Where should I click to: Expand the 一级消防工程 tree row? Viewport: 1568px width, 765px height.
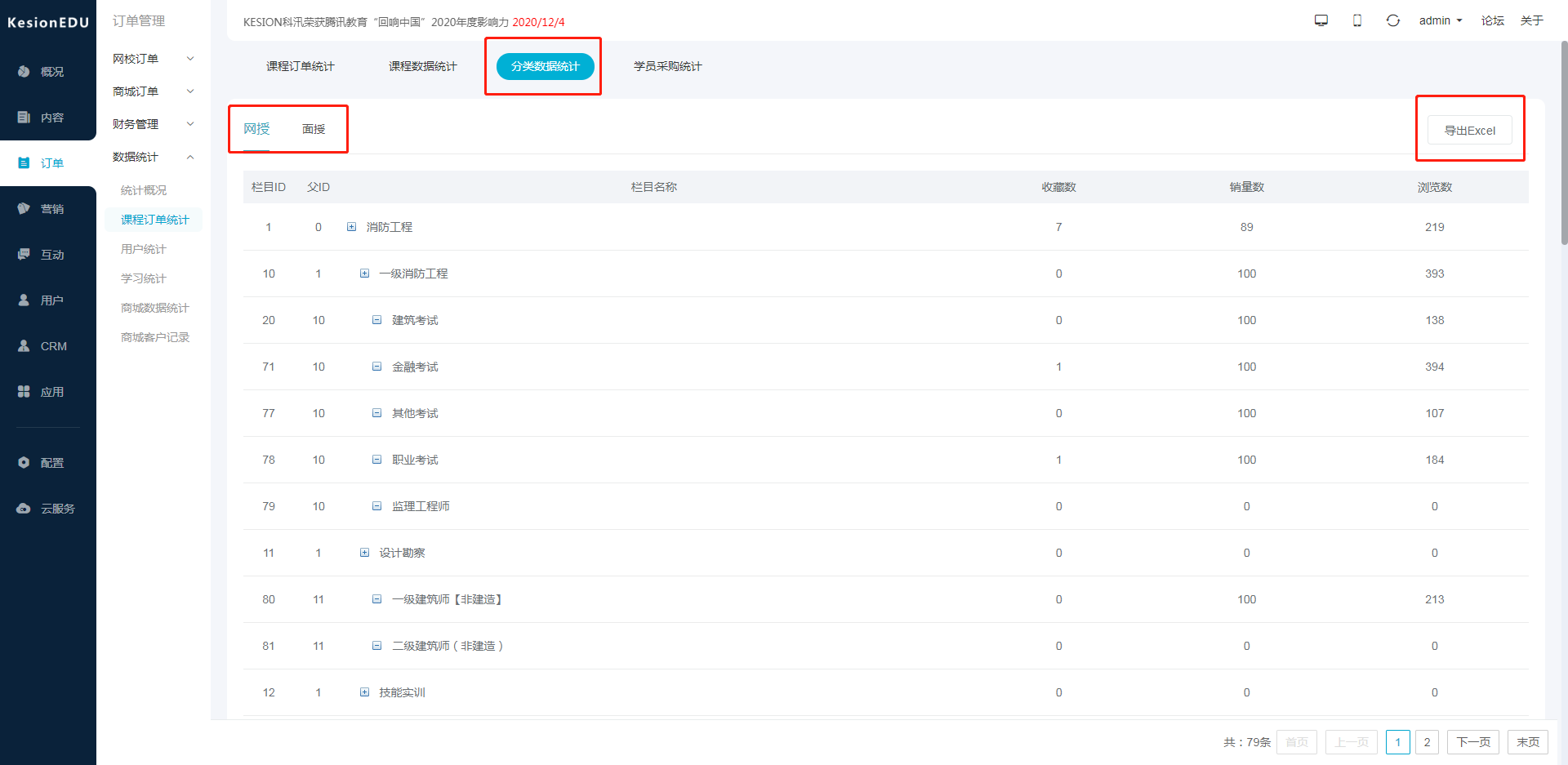(x=364, y=274)
